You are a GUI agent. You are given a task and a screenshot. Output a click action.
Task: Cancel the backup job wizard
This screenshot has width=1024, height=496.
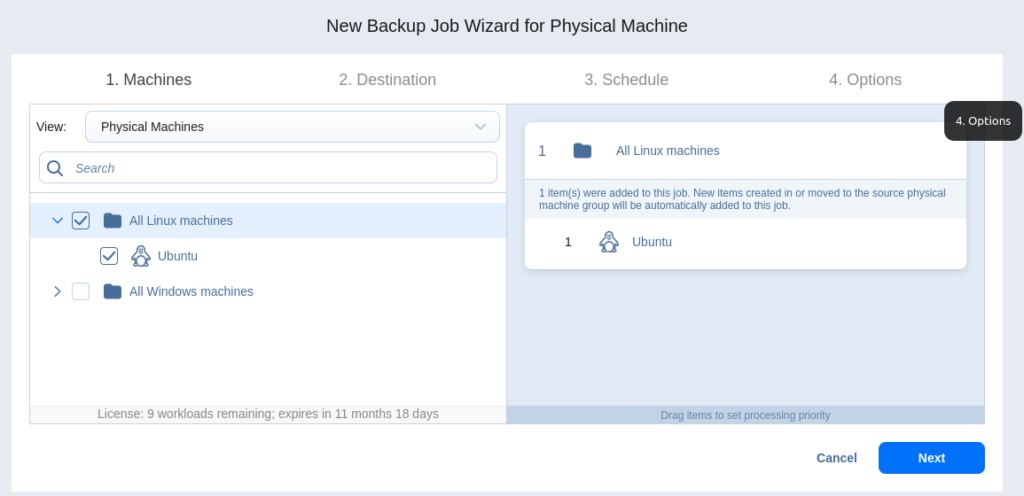(836, 458)
